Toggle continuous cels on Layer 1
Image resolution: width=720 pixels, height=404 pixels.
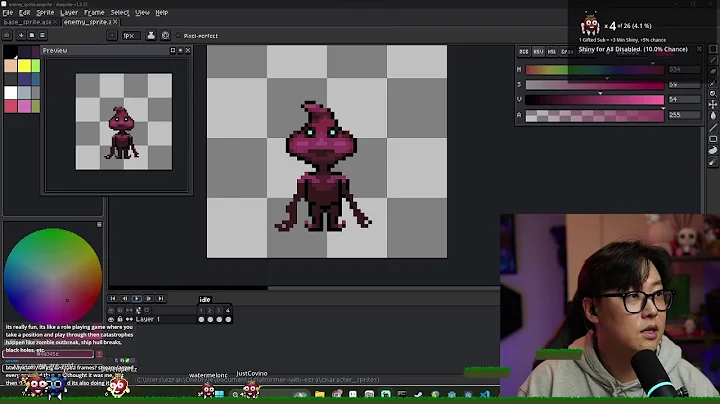pyautogui.click(x=129, y=320)
